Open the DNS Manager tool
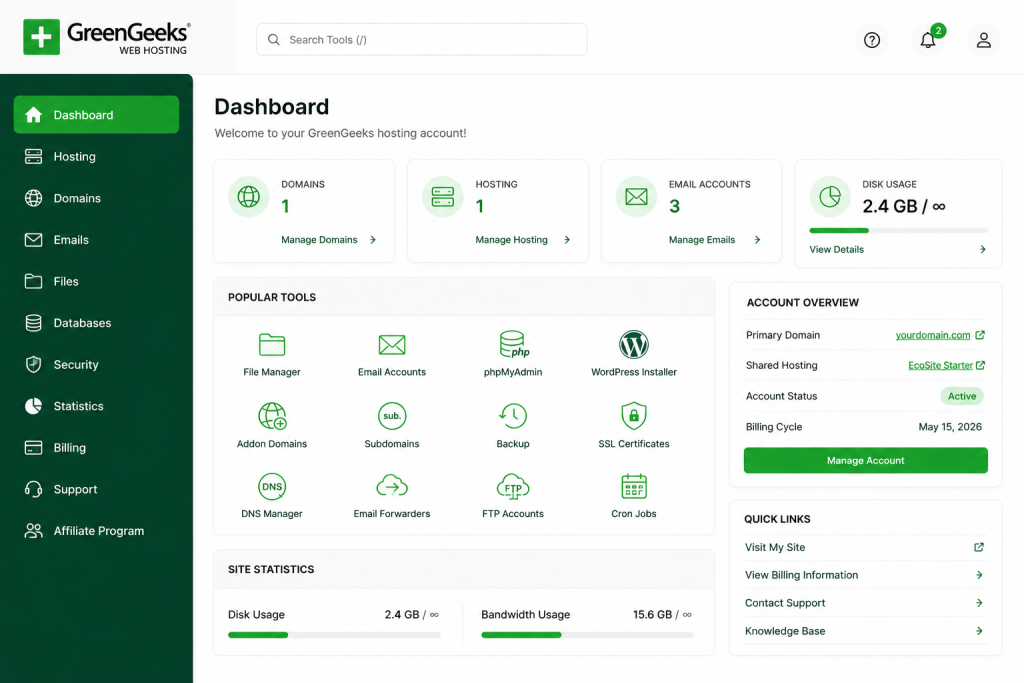Screen dimensions: 1024x683 tap(272, 496)
